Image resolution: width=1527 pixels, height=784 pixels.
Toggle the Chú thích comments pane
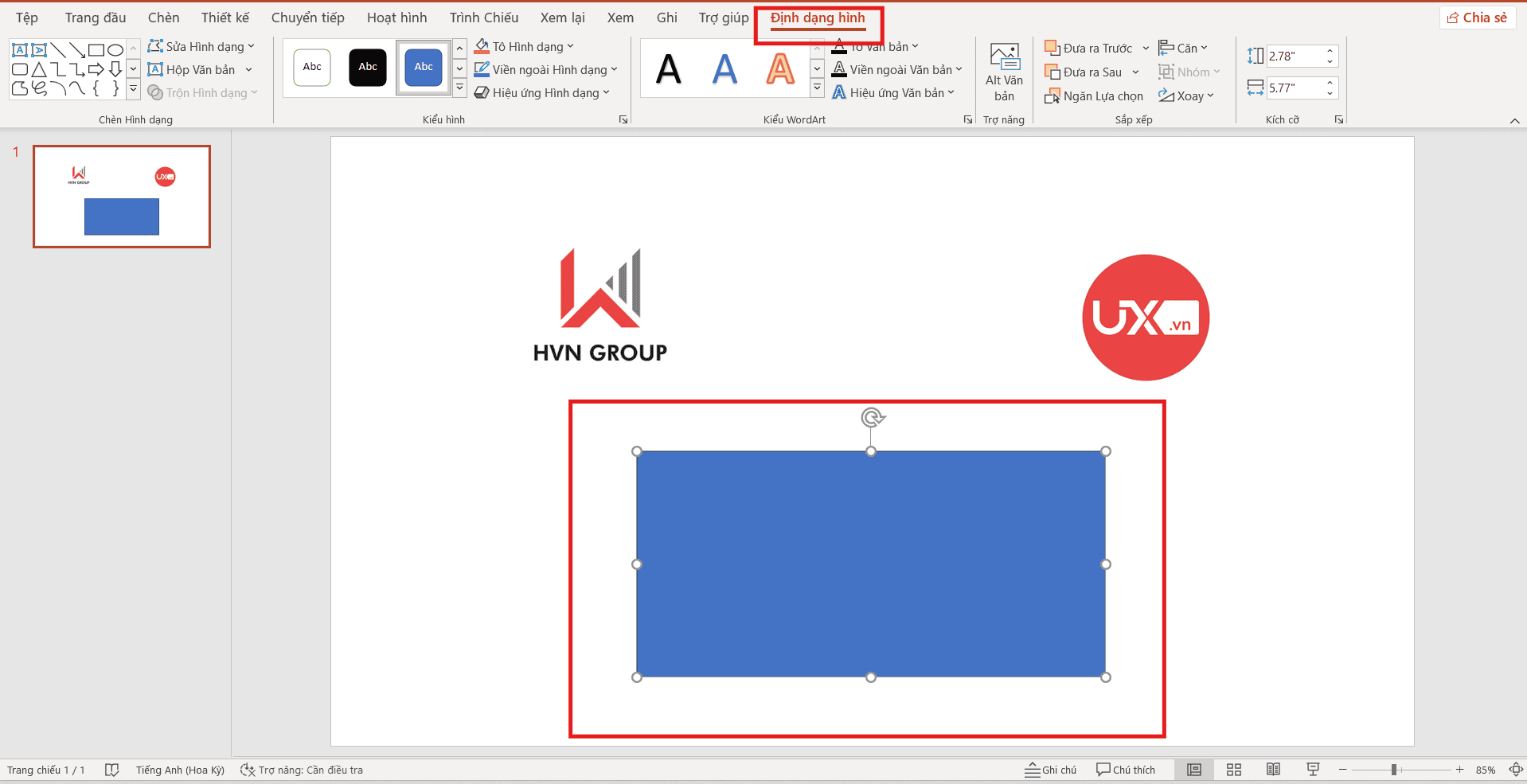click(x=1125, y=769)
